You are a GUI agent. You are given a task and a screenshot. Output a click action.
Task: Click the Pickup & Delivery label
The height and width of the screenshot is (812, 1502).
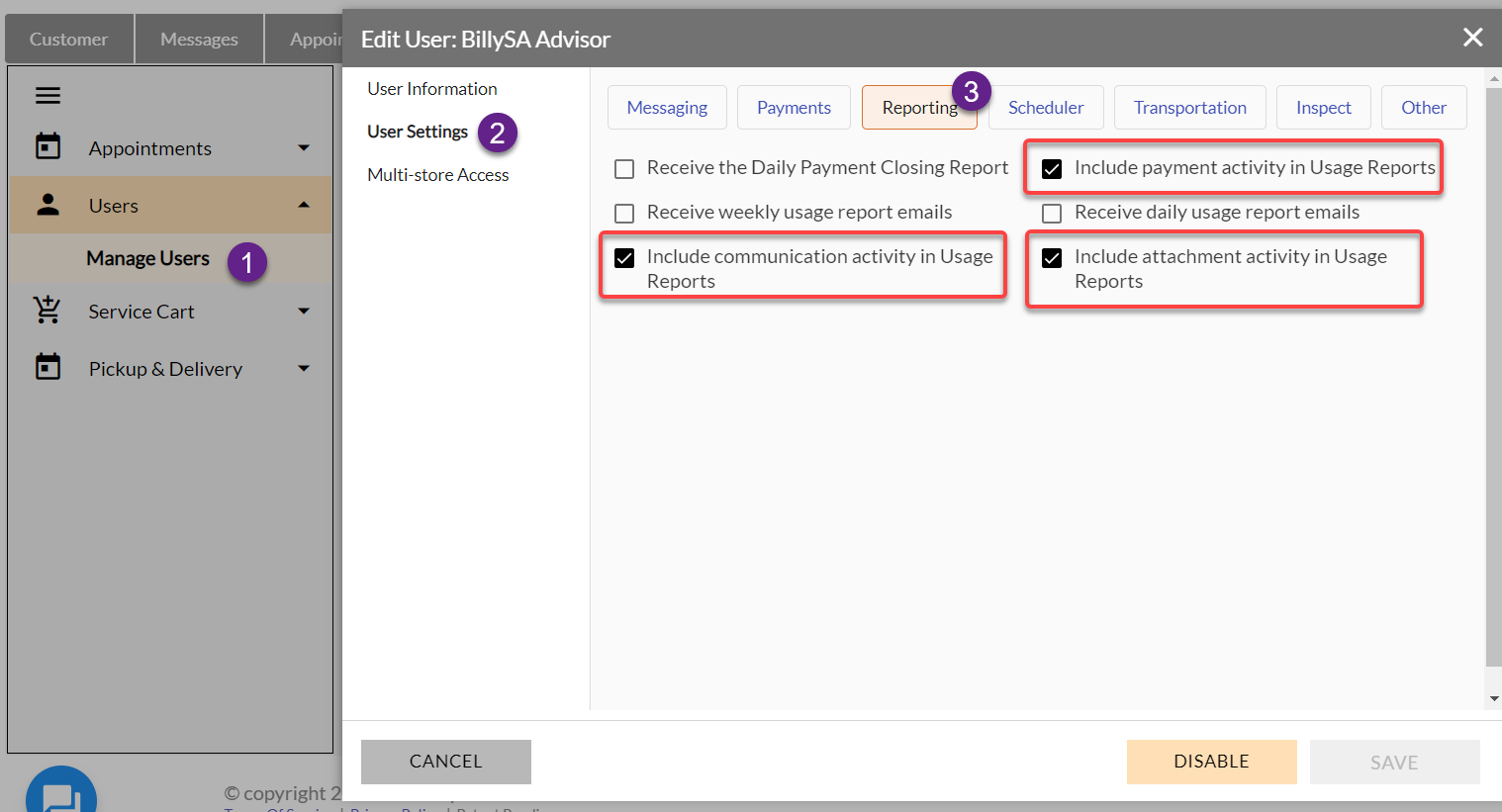(165, 369)
